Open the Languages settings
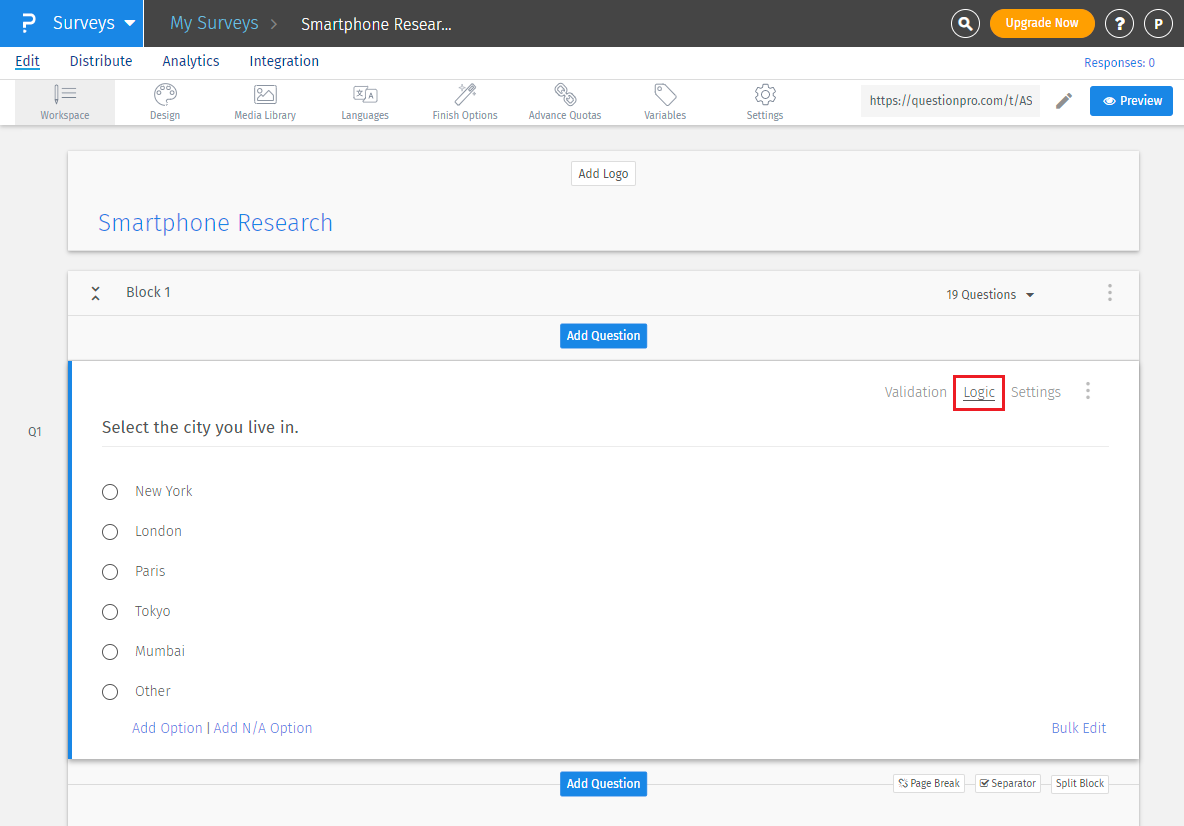1184x826 pixels. coord(365,102)
